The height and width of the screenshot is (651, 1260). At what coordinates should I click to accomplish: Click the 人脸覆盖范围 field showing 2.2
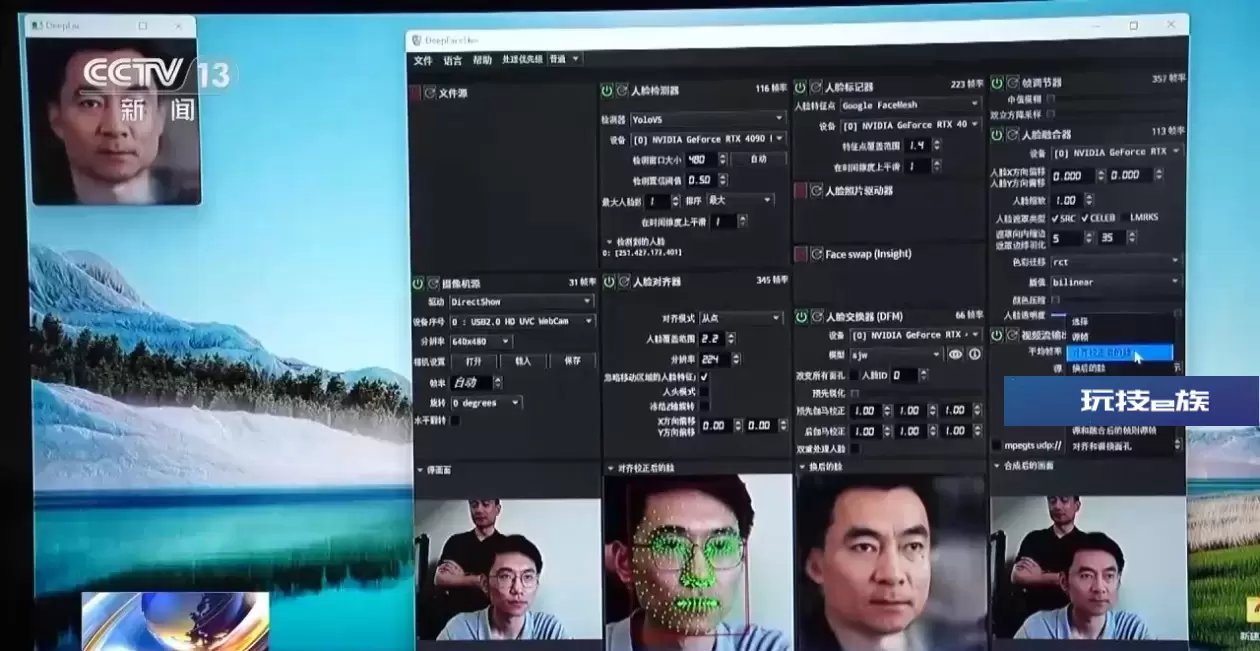point(718,339)
